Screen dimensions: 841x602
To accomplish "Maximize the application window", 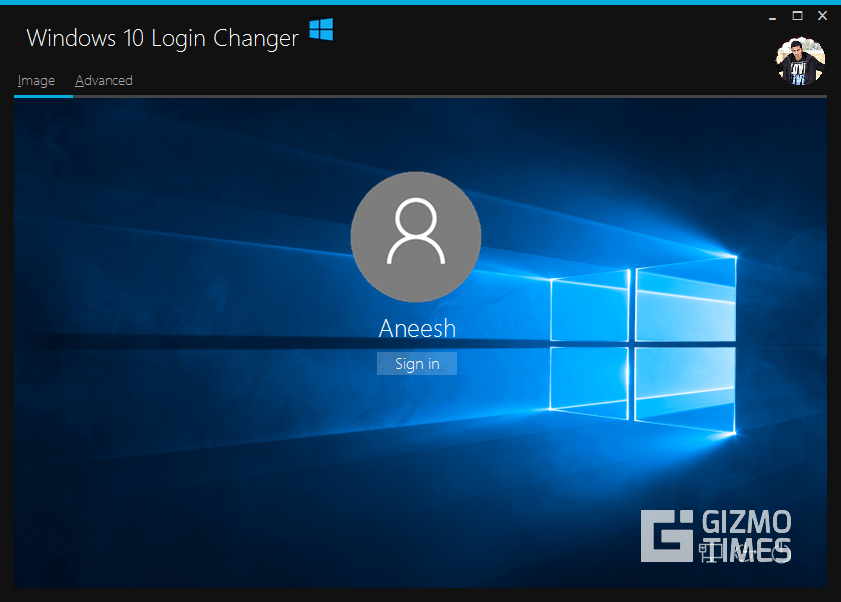I will tap(797, 15).
